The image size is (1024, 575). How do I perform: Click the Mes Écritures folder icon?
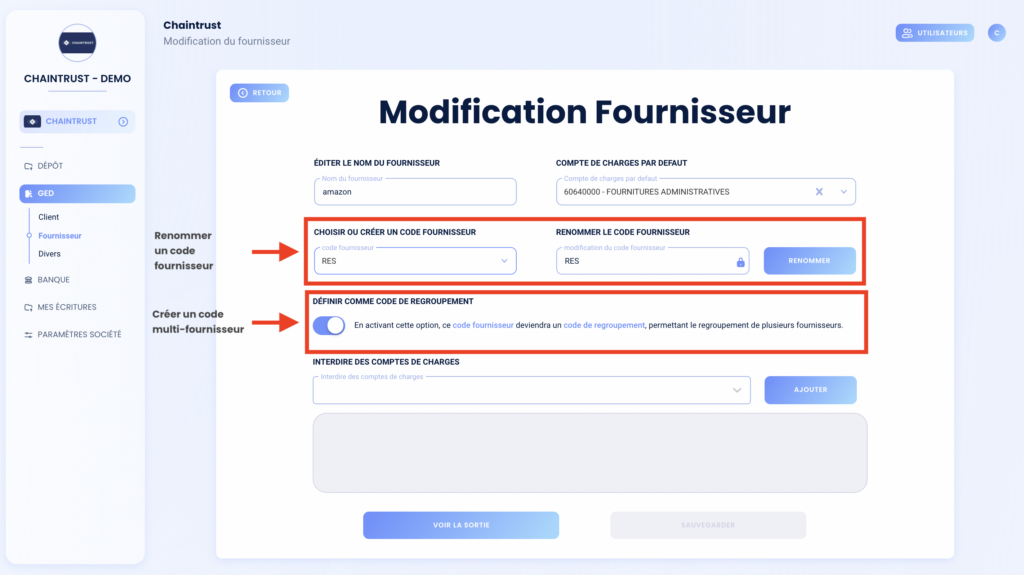pyautogui.click(x=28, y=307)
